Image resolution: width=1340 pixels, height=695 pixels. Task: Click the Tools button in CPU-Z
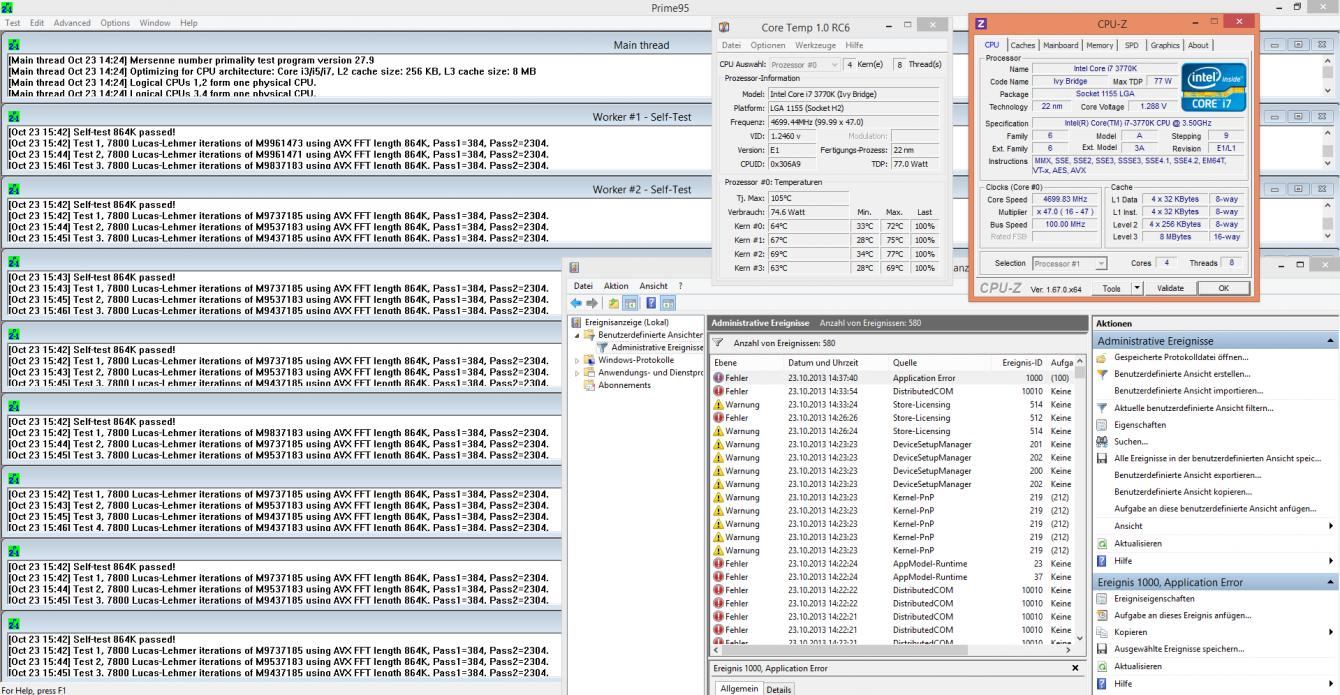pos(1110,288)
